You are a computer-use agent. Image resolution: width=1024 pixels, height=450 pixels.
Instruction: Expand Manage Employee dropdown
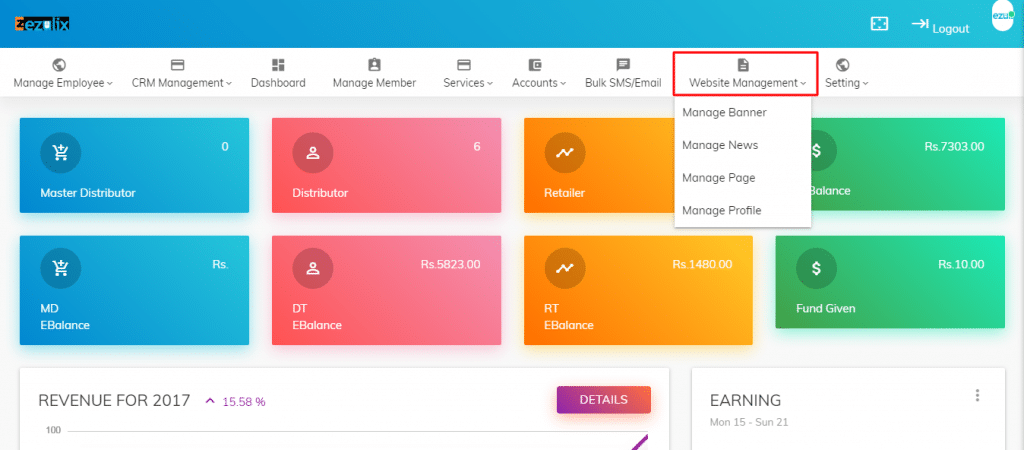point(63,83)
